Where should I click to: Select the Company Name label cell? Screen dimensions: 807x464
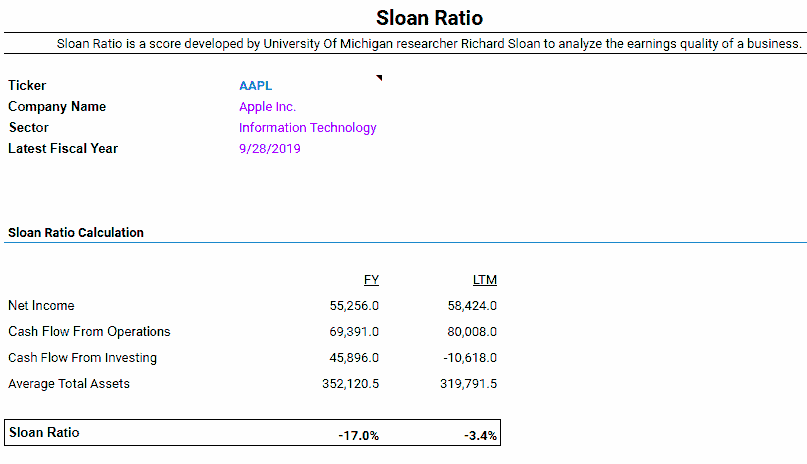pos(57,106)
